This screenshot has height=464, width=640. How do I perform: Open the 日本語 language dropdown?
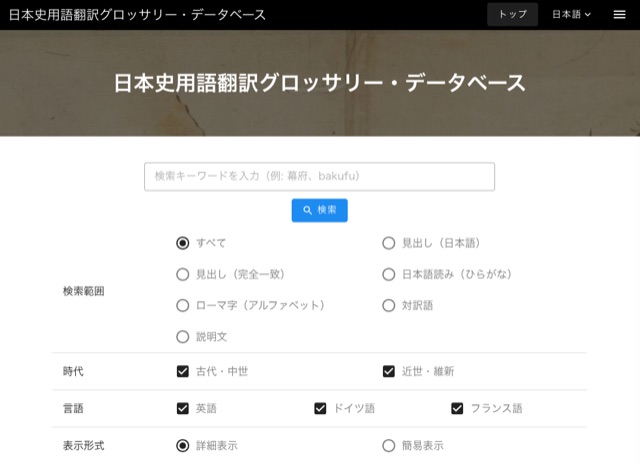pyautogui.click(x=571, y=14)
